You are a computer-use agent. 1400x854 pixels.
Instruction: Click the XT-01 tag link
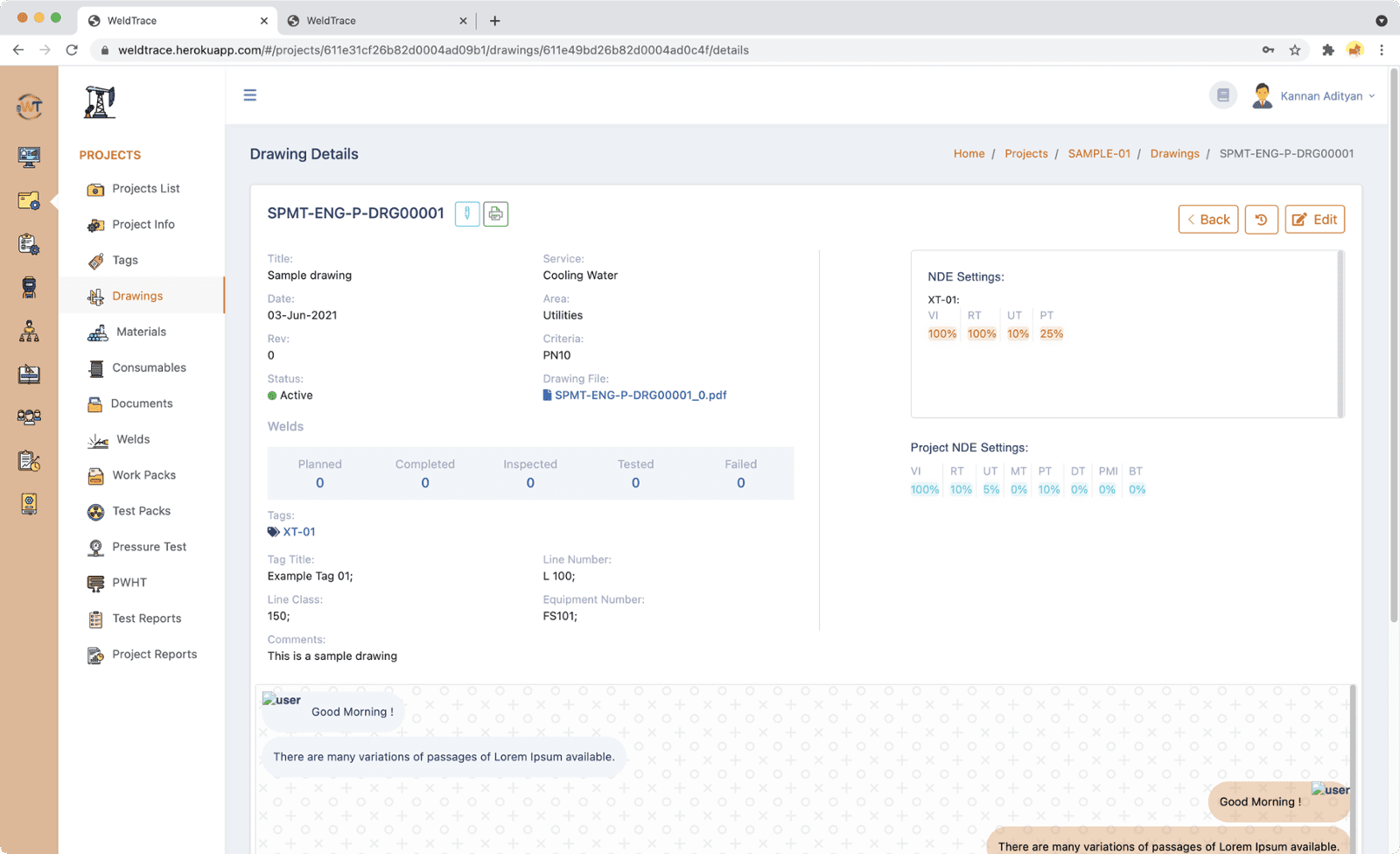click(298, 532)
